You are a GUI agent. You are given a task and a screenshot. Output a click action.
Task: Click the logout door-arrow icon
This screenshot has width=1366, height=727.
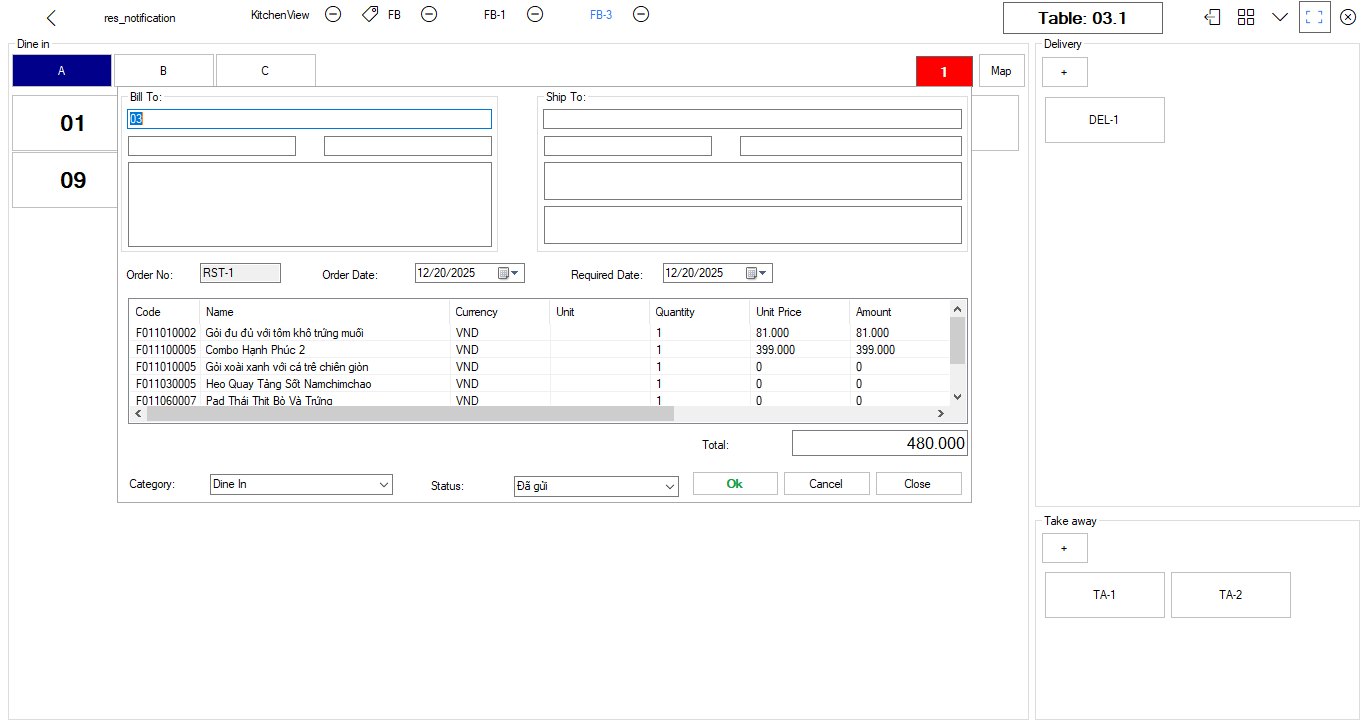1212,17
